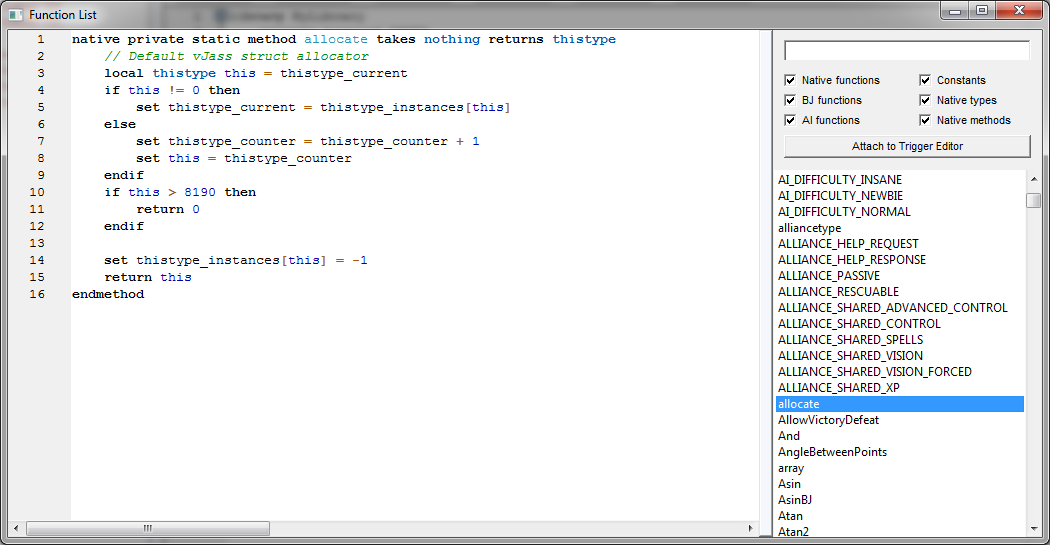Select the And list entry
This screenshot has height=545, width=1050.
tap(899, 436)
